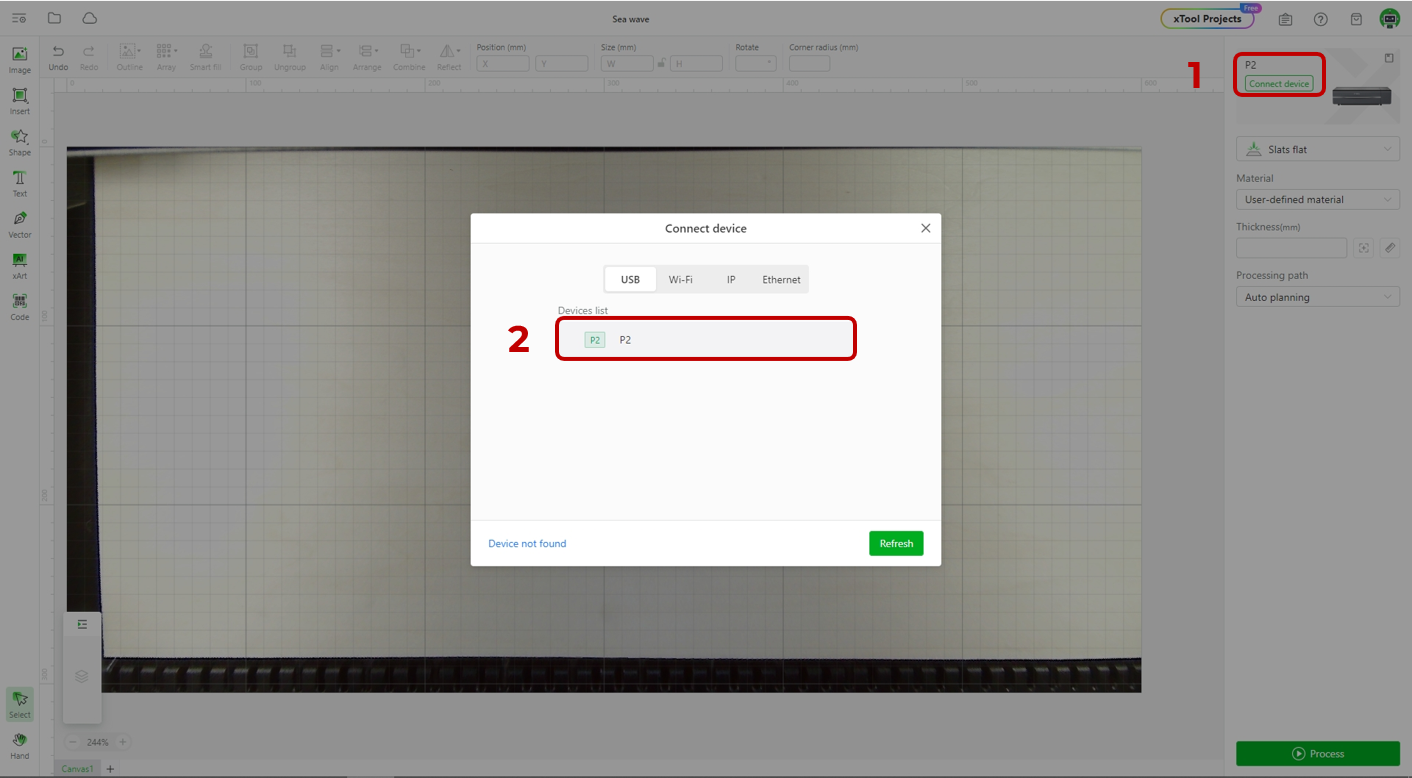This screenshot has height=778, width=1412.
Task: Switch to the Hand pan tool
Action: [x=19, y=745]
